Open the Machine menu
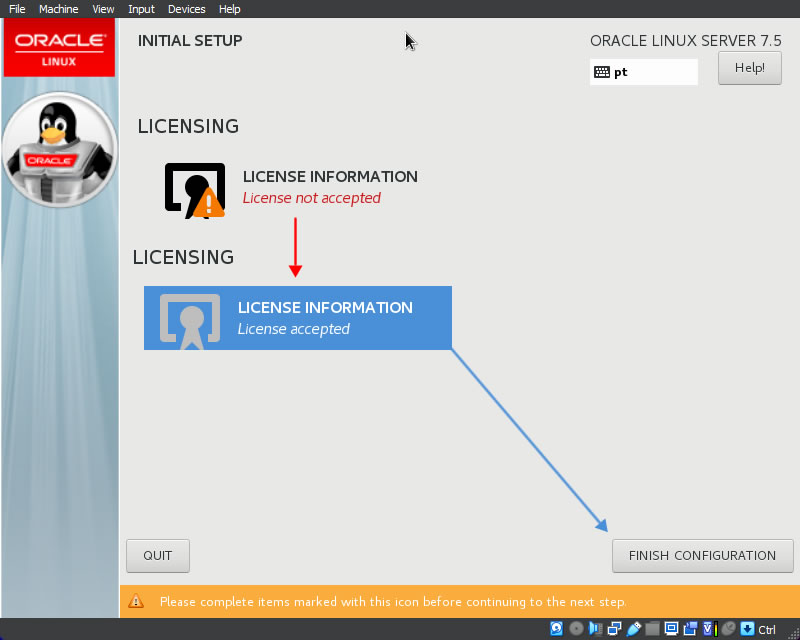 click(x=58, y=9)
